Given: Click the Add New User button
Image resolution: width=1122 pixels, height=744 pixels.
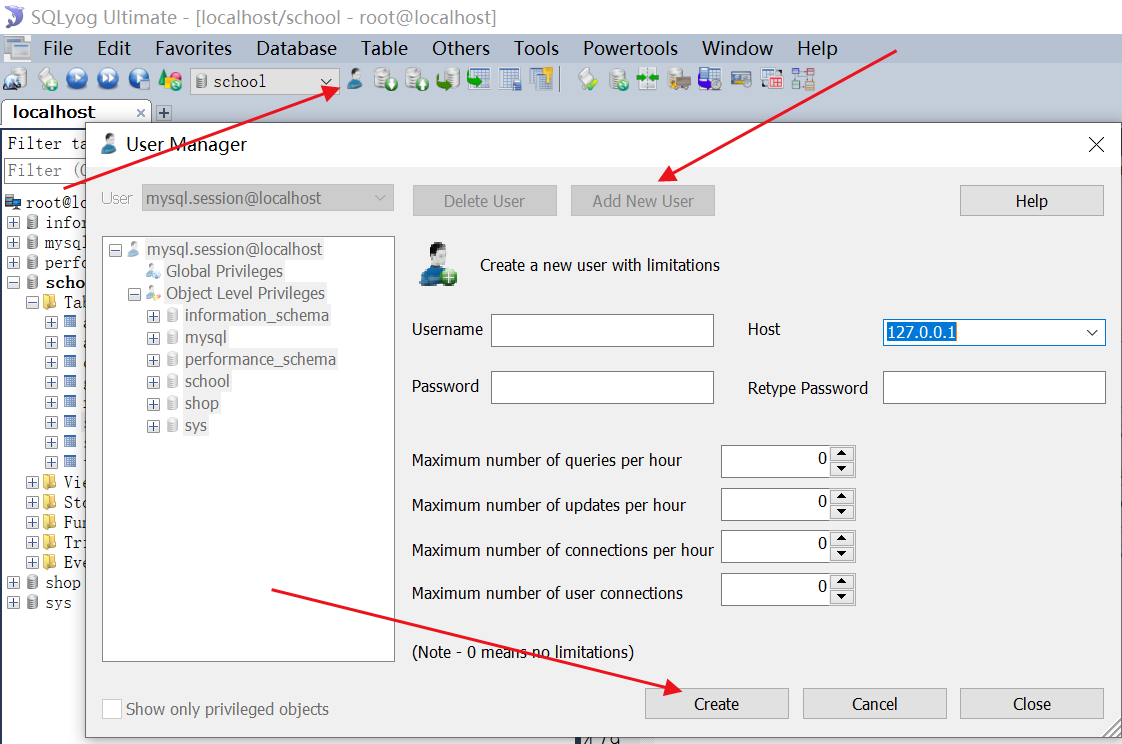Looking at the screenshot, I should pyautogui.click(x=643, y=201).
